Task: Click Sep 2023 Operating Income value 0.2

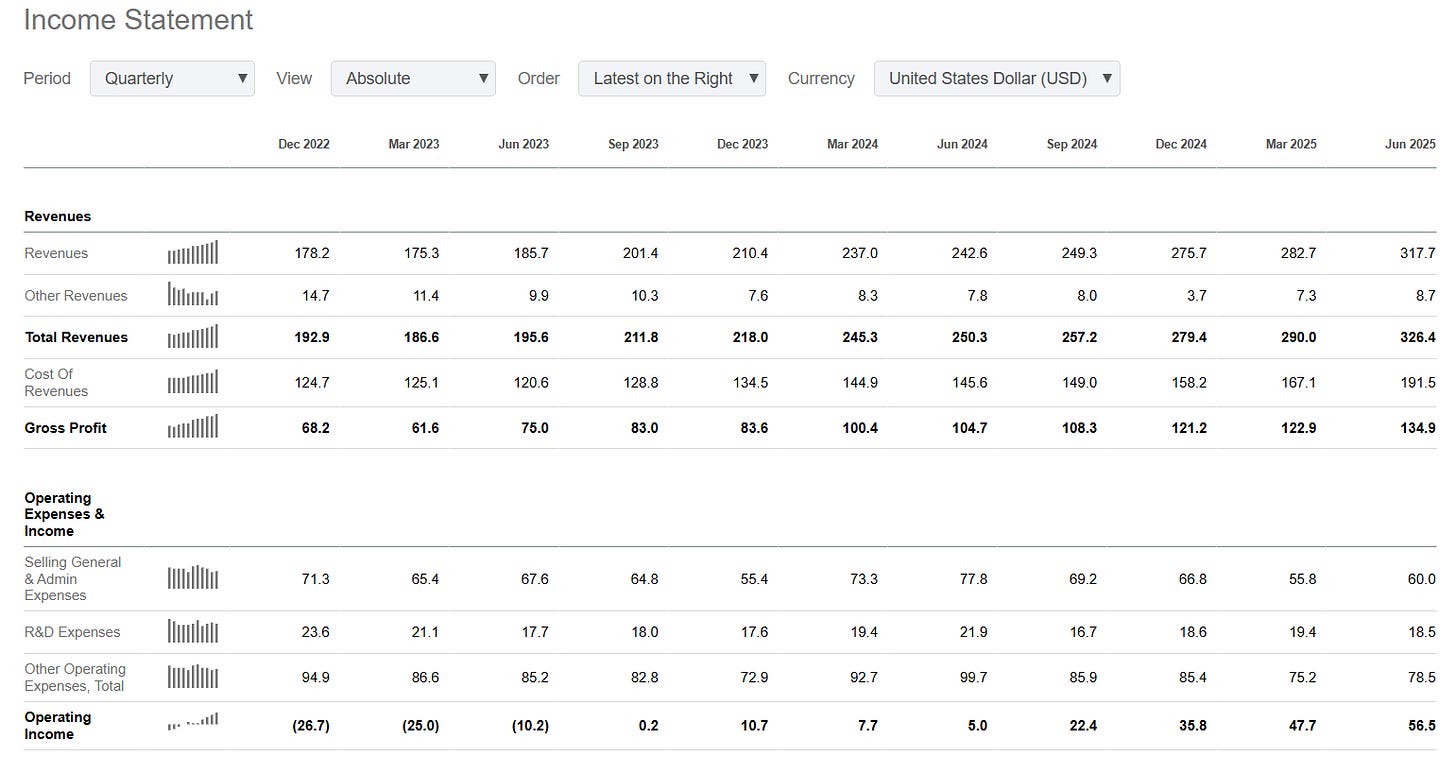Action: click(648, 725)
